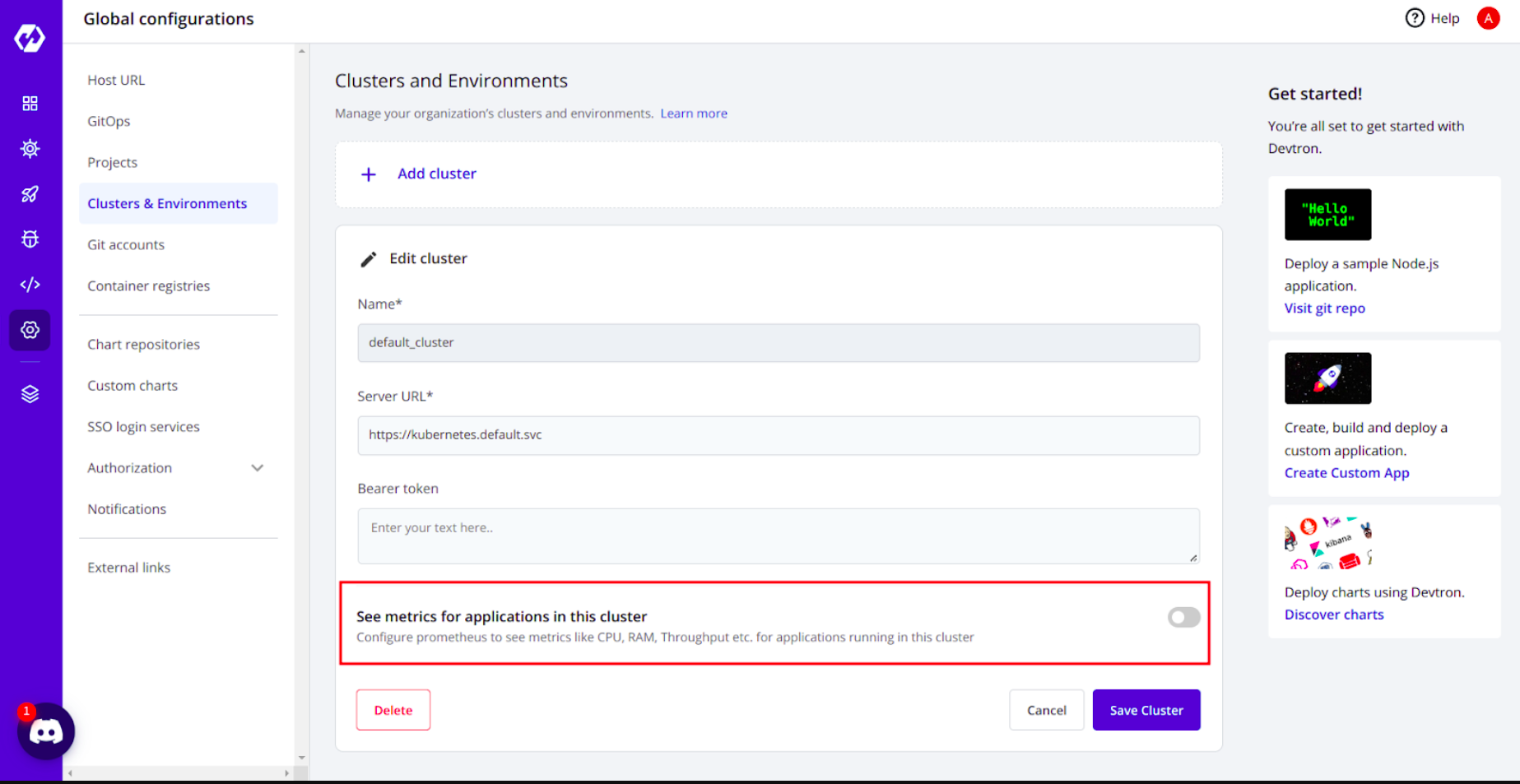Go to Chart repositories section

pyautogui.click(x=144, y=345)
